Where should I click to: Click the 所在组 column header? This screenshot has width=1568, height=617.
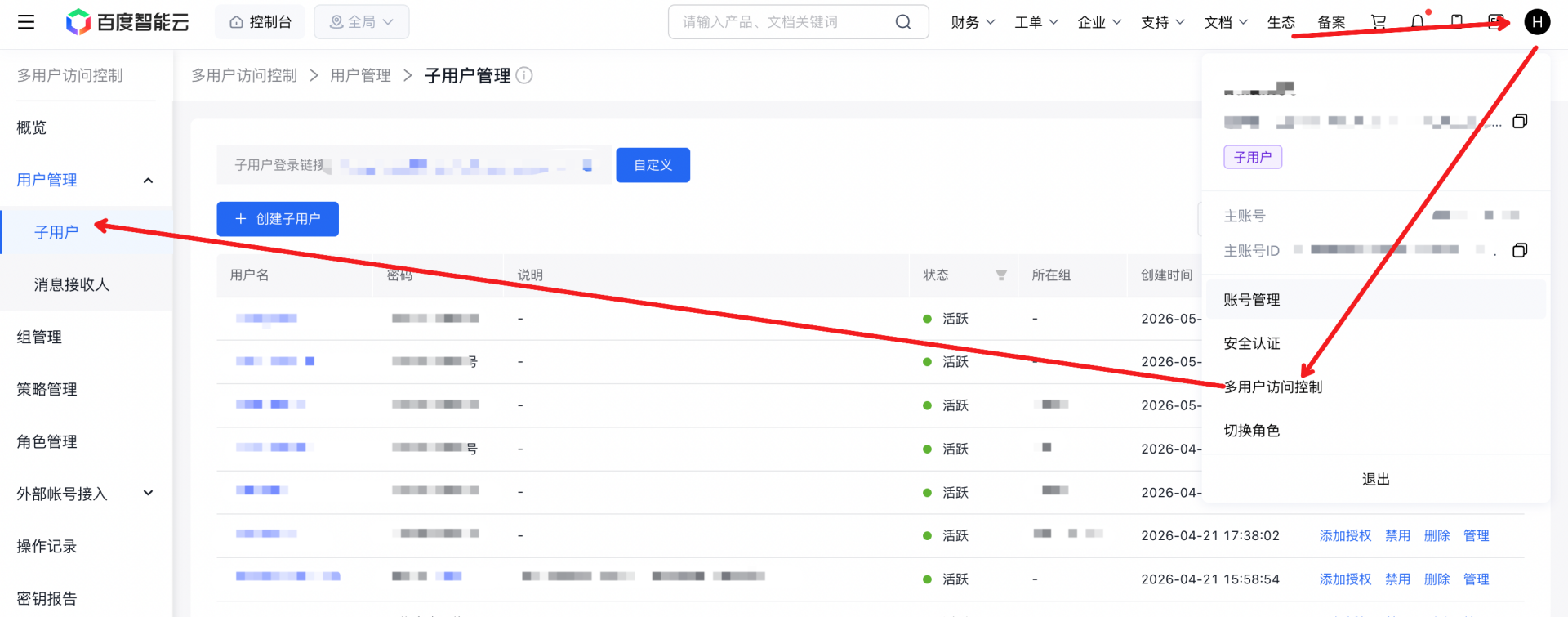pyautogui.click(x=1051, y=275)
